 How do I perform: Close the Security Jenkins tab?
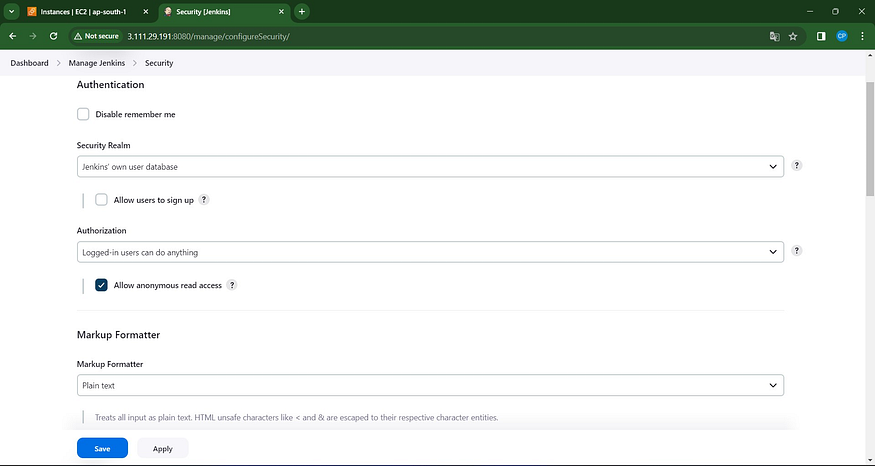[281, 12]
